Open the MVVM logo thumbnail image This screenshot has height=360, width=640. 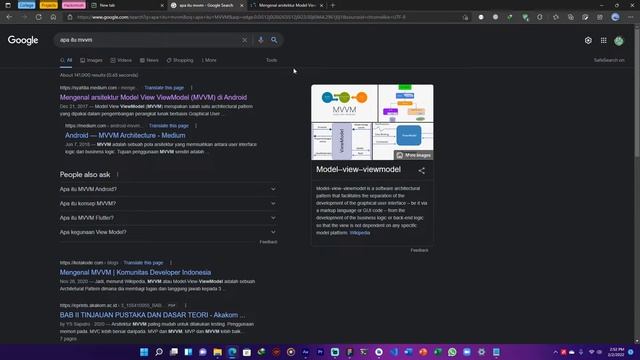(x=344, y=103)
